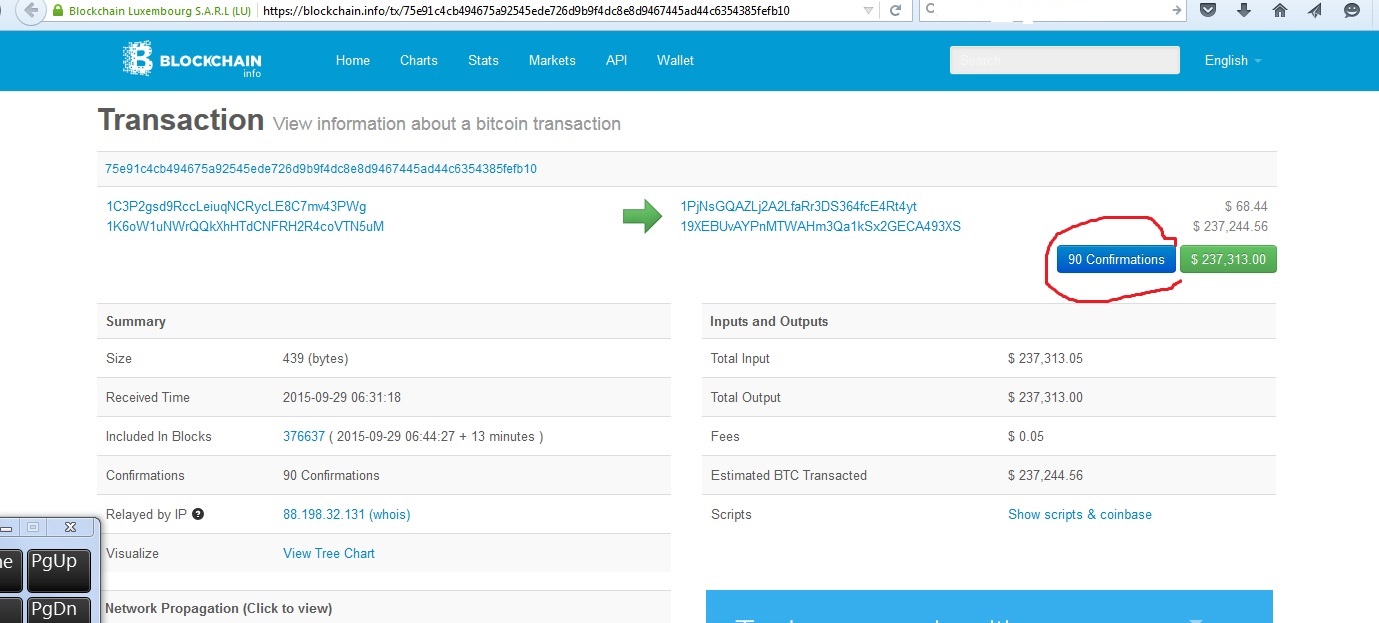The image size is (1379, 623).
Task: Click the paper plane send icon
Action: (x=1315, y=10)
